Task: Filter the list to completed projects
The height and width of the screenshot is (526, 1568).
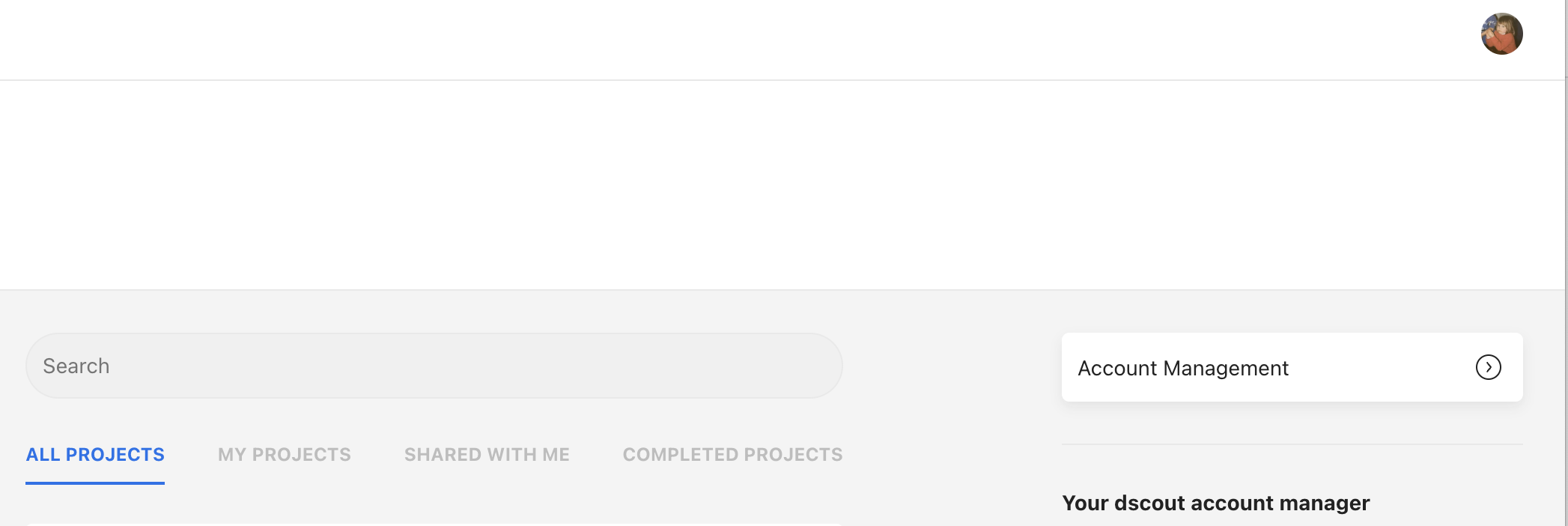Action: [x=732, y=455]
